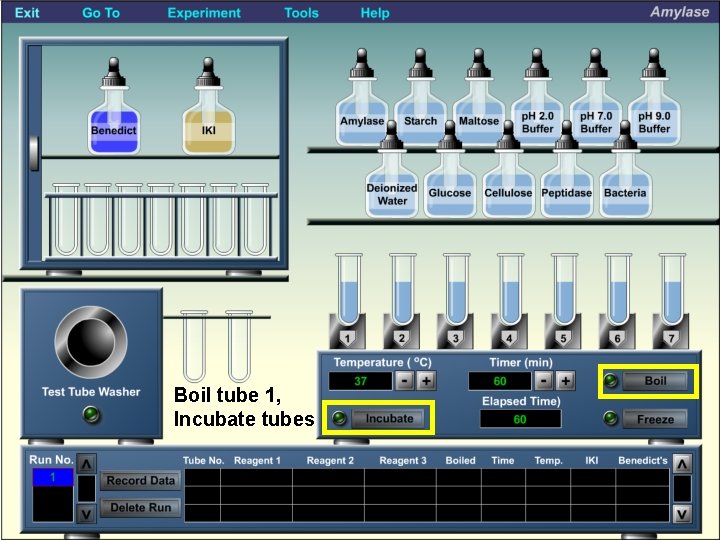This screenshot has width=720, height=540.
Task: Click test tube 7 in the incubator
Action: (672, 290)
